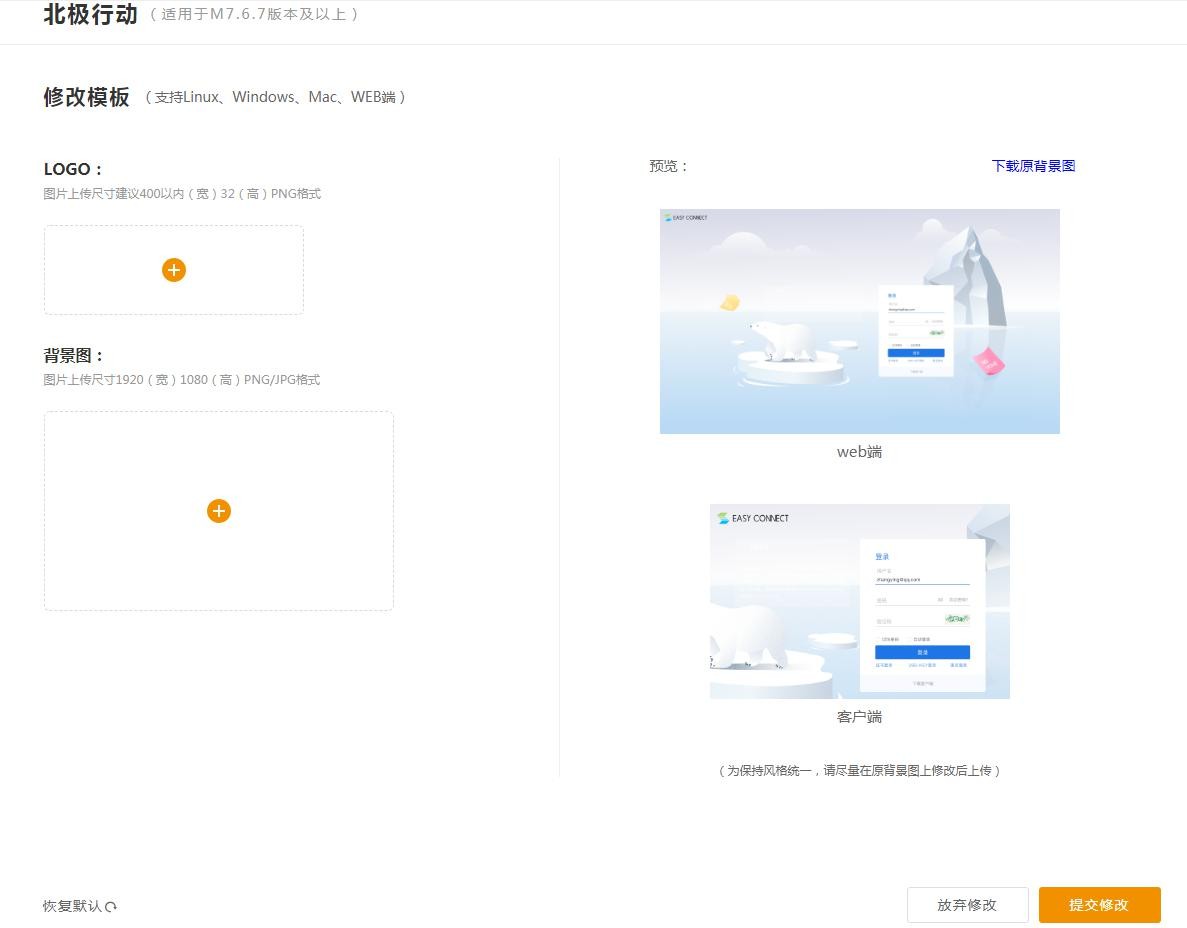Click the password field in 客户端 preview
The height and width of the screenshot is (928, 1187).
click(x=905, y=600)
